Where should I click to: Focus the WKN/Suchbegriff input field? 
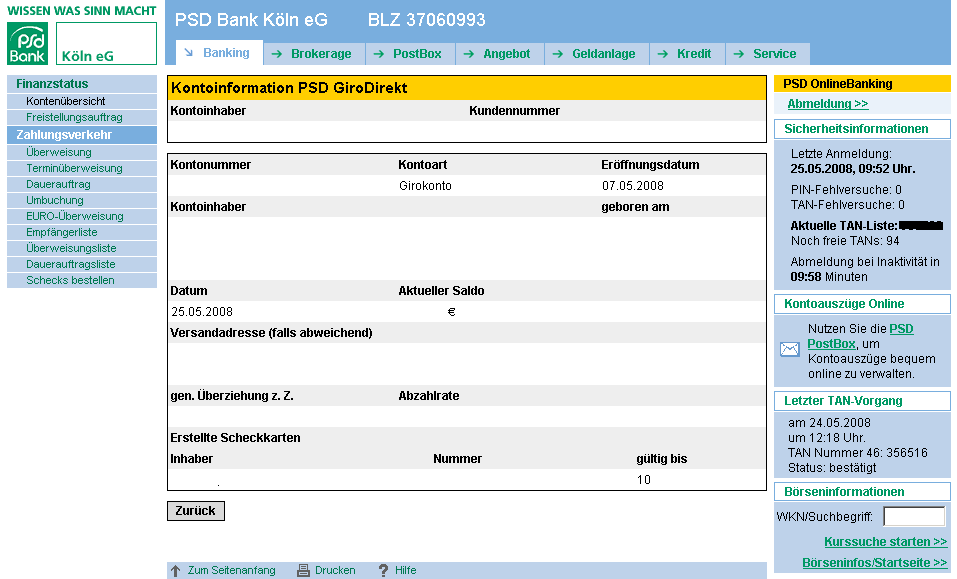pyautogui.click(x=914, y=517)
